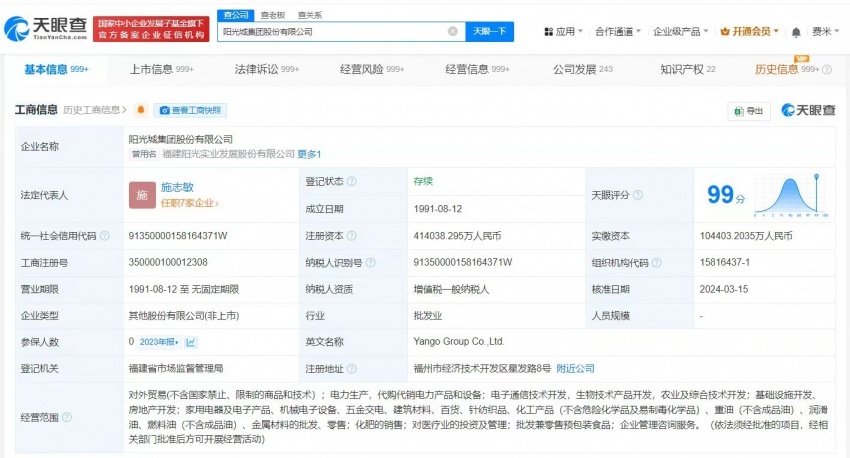Open the 法律诉讼 tab
Viewport: 850px width, 458px height.
267,69
